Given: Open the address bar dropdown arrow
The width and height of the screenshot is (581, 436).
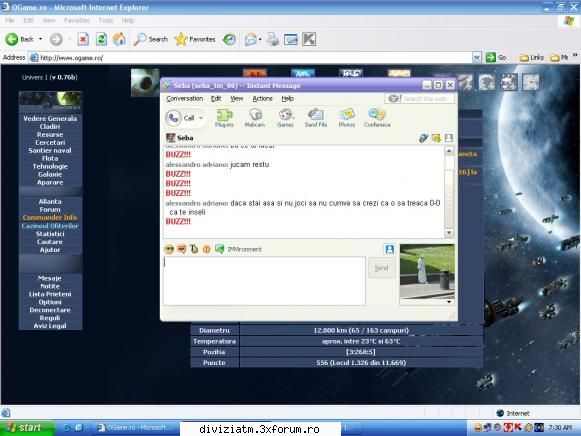Looking at the screenshot, I should (477, 57).
